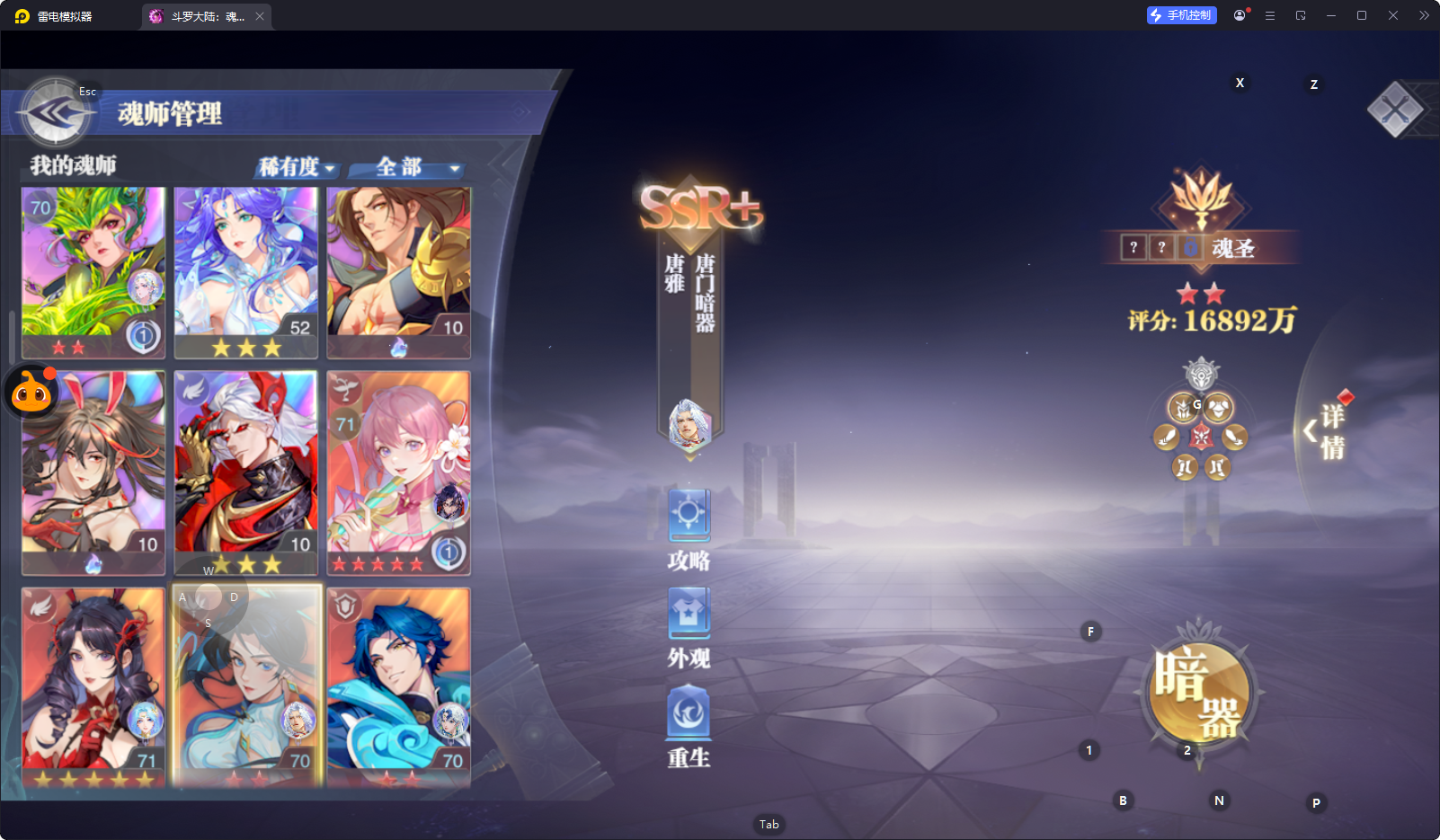Image resolution: width=1440 pixels, height=840 pixels.
Task: Select the red center core equipment slot
Action: [1201, 438]
